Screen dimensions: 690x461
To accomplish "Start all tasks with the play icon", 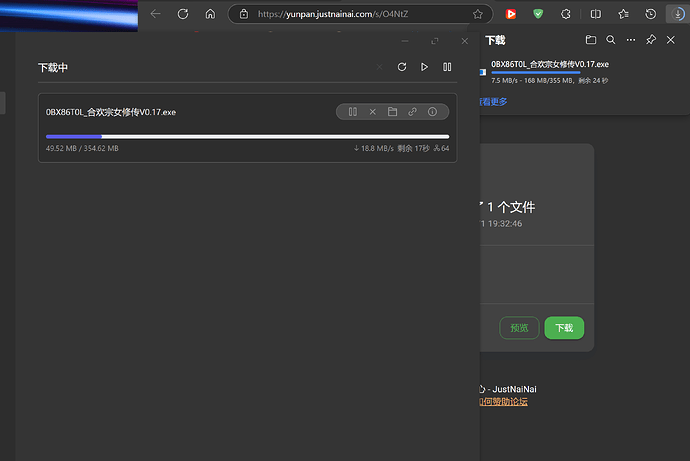I will (424, 67).
